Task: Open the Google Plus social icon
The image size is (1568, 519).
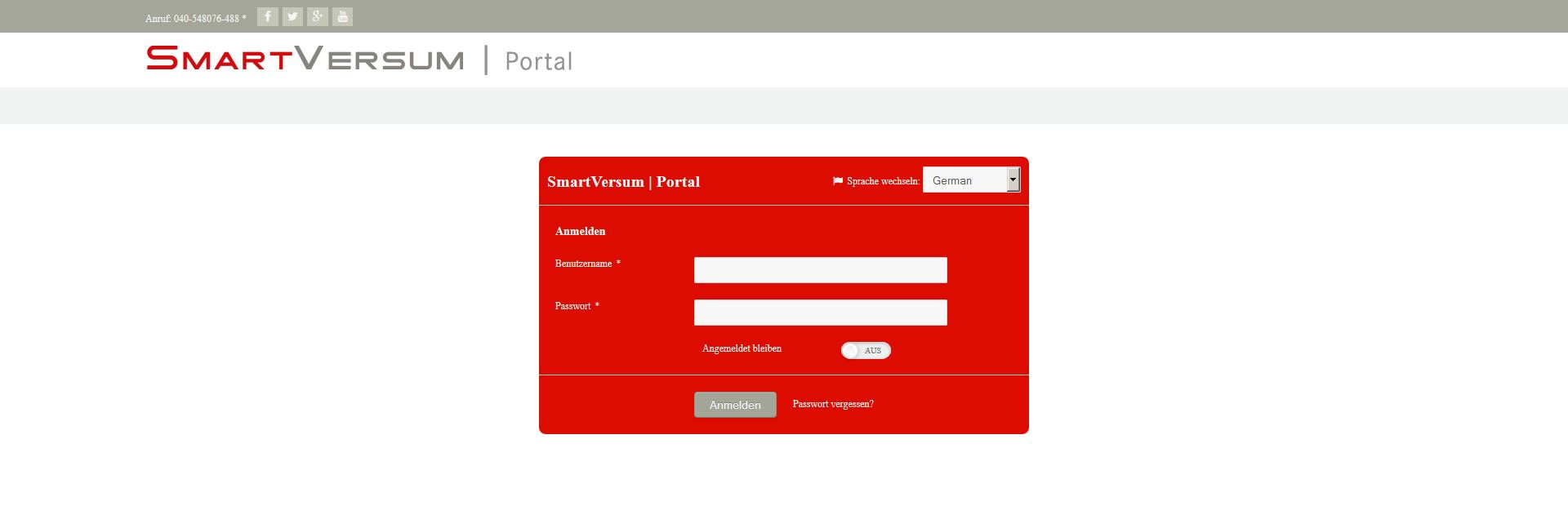Action: [318, 16]
